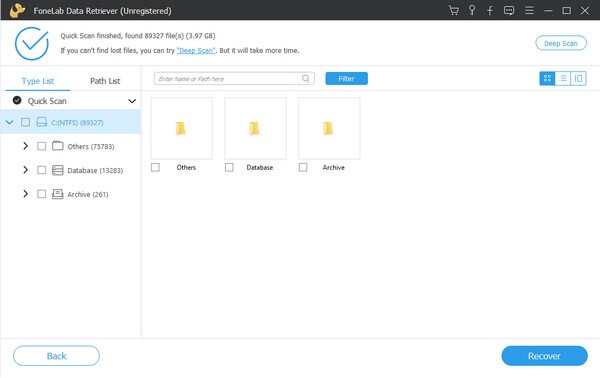The width and height of the screenshot is (600, 378).
Task: Click the C:(NTFS) drive icon
Action: pyautogui.click(x=41, y=122)
